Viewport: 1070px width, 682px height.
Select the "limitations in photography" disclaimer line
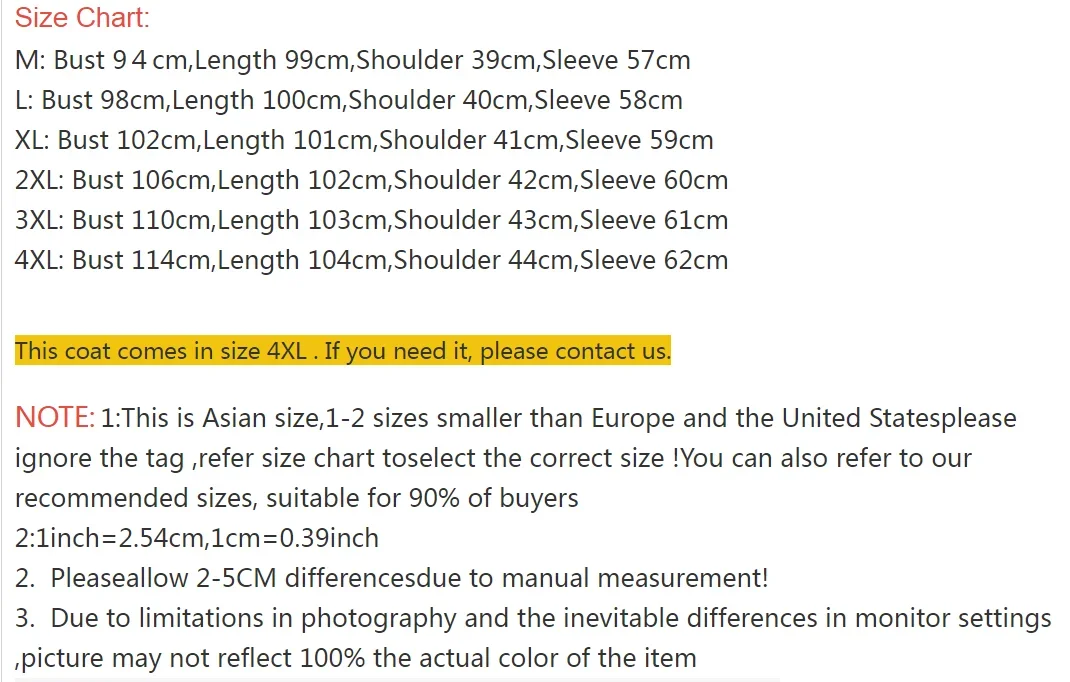click(533, 618)
